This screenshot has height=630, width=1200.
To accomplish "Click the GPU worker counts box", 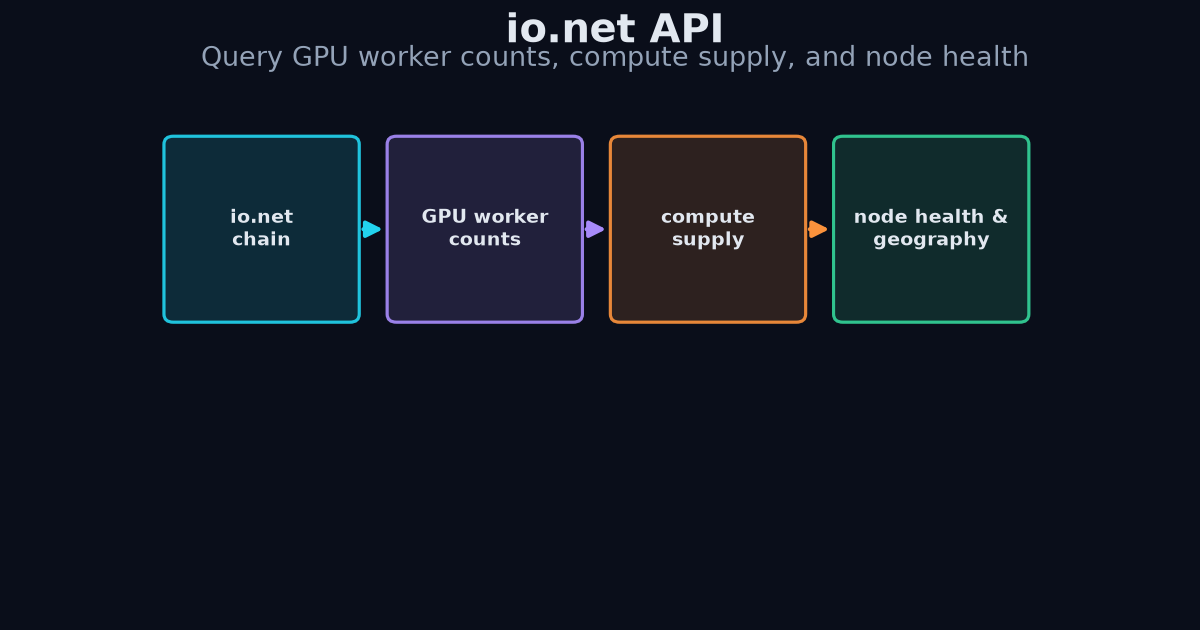I will (485, 229).
